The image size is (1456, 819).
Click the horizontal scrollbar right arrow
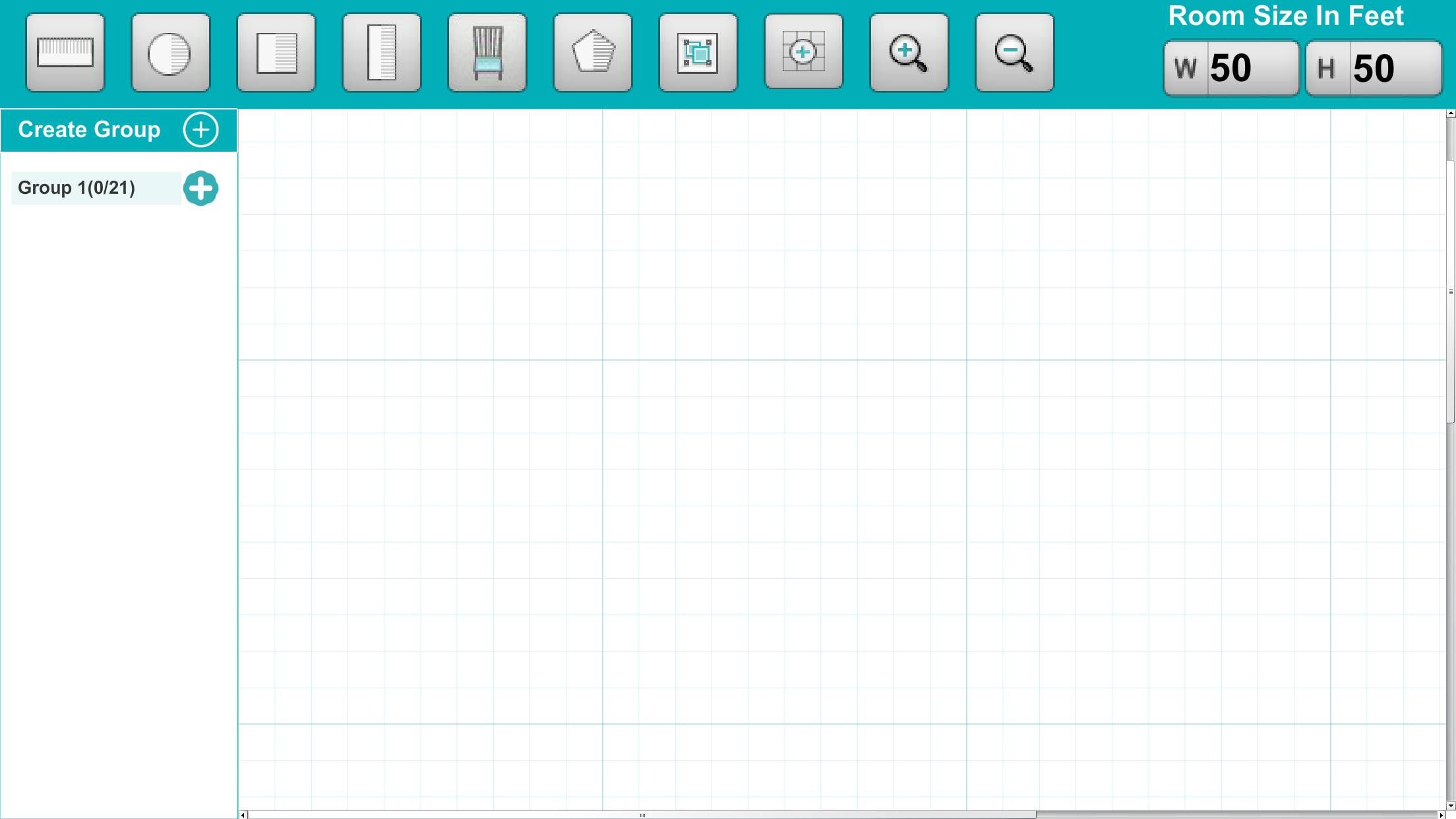point(1441,815)
